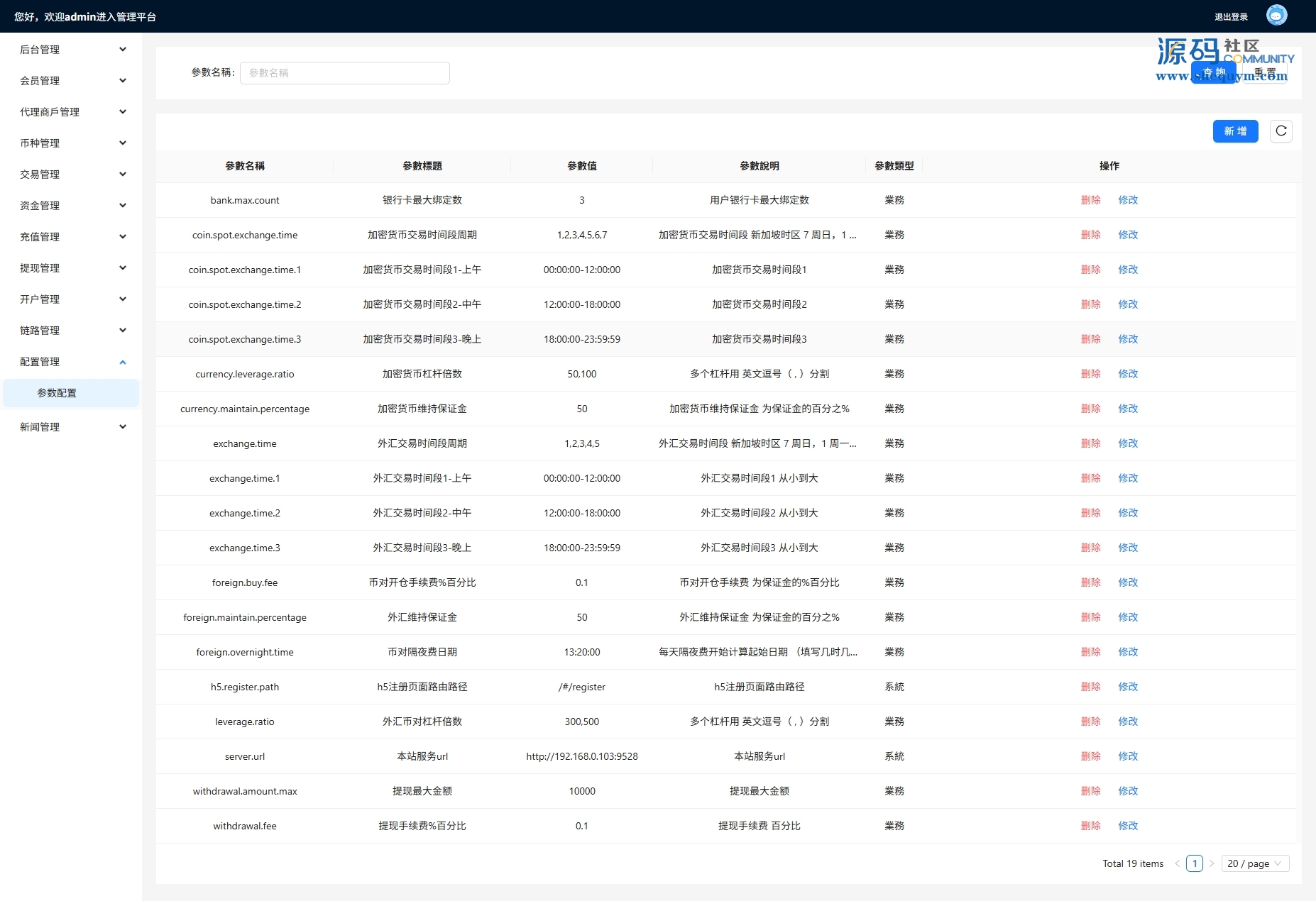Open the 新闻管理 menu section
1316x901 pixels.
point(71,427)
